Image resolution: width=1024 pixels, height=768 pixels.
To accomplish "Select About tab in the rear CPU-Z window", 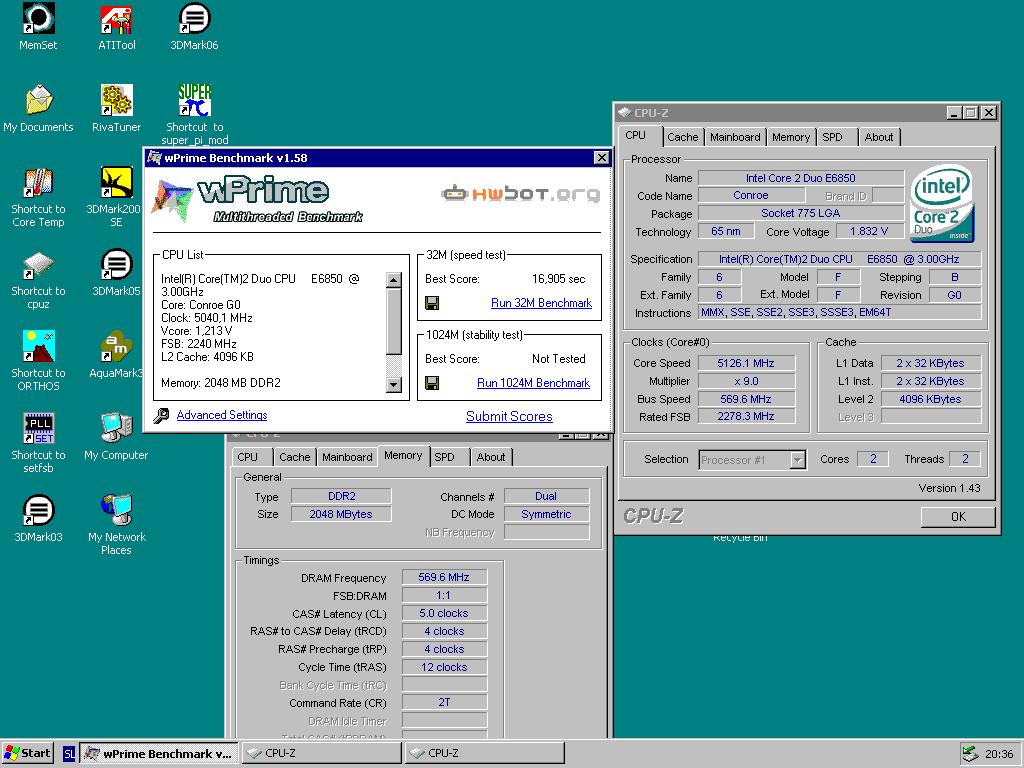I will tap(490, 457).
